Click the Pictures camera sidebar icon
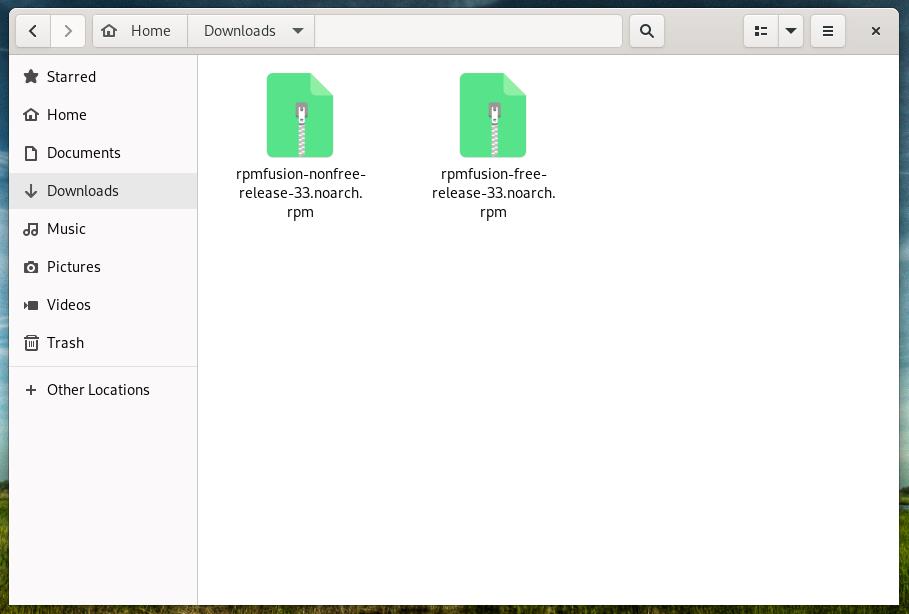909x614 pixels. [31, 267]
